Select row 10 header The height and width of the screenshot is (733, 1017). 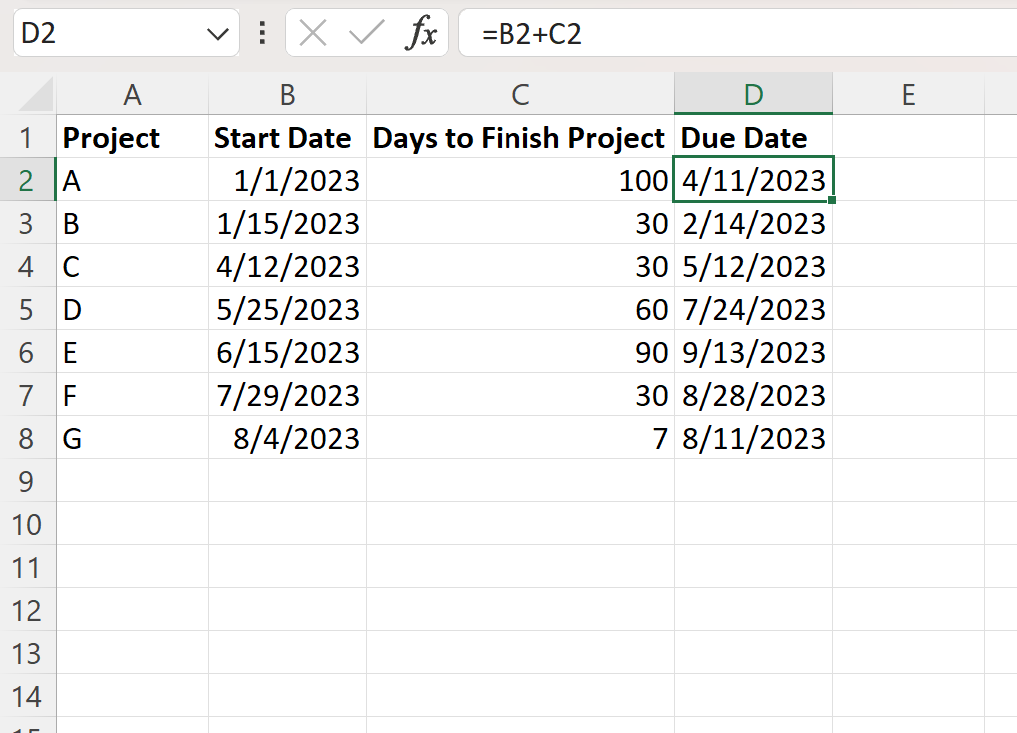pyautogui.click(x=27, y=525)
